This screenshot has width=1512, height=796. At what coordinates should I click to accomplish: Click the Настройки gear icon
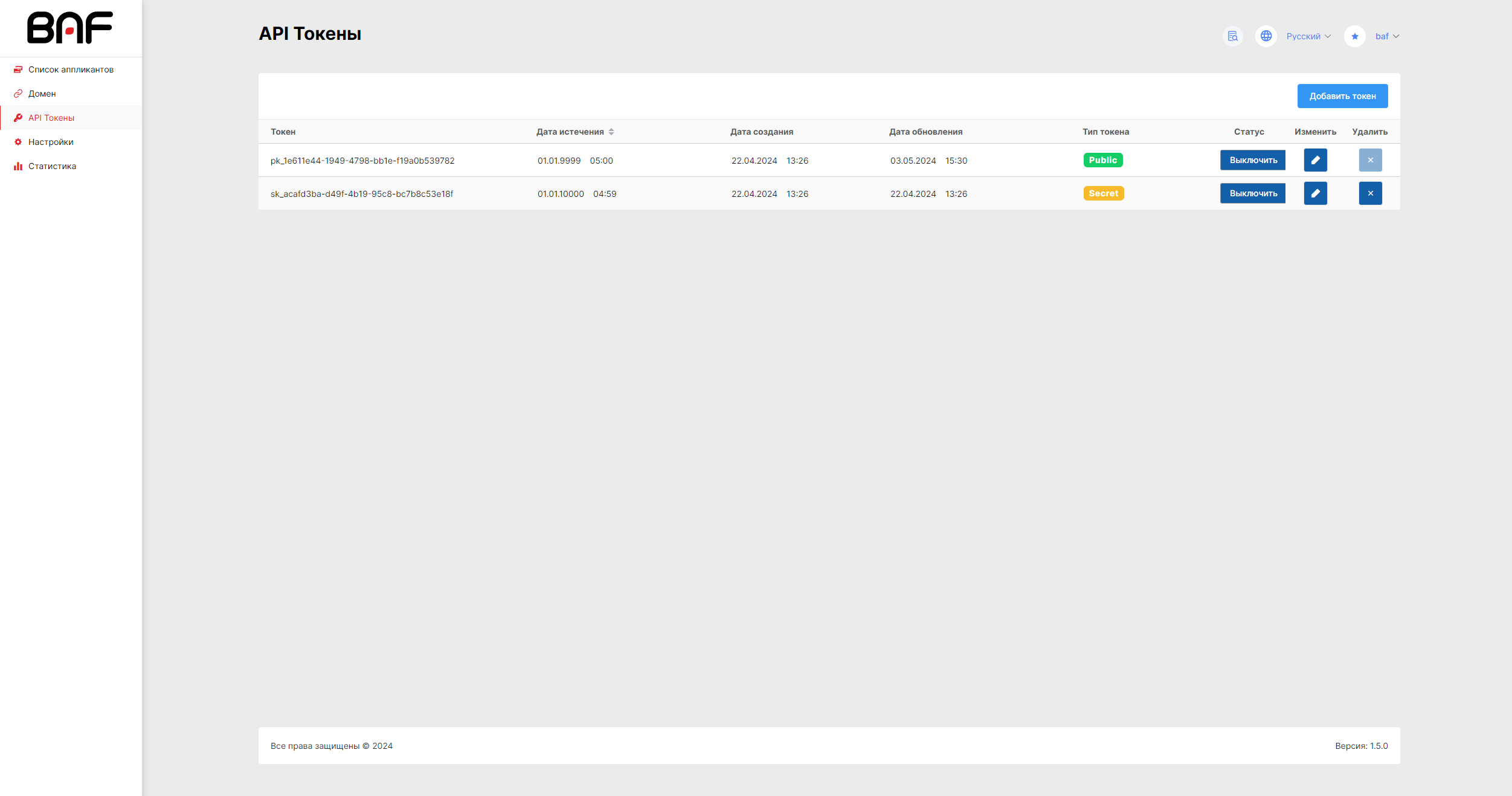pyautogui.click(x=18, y=142)
